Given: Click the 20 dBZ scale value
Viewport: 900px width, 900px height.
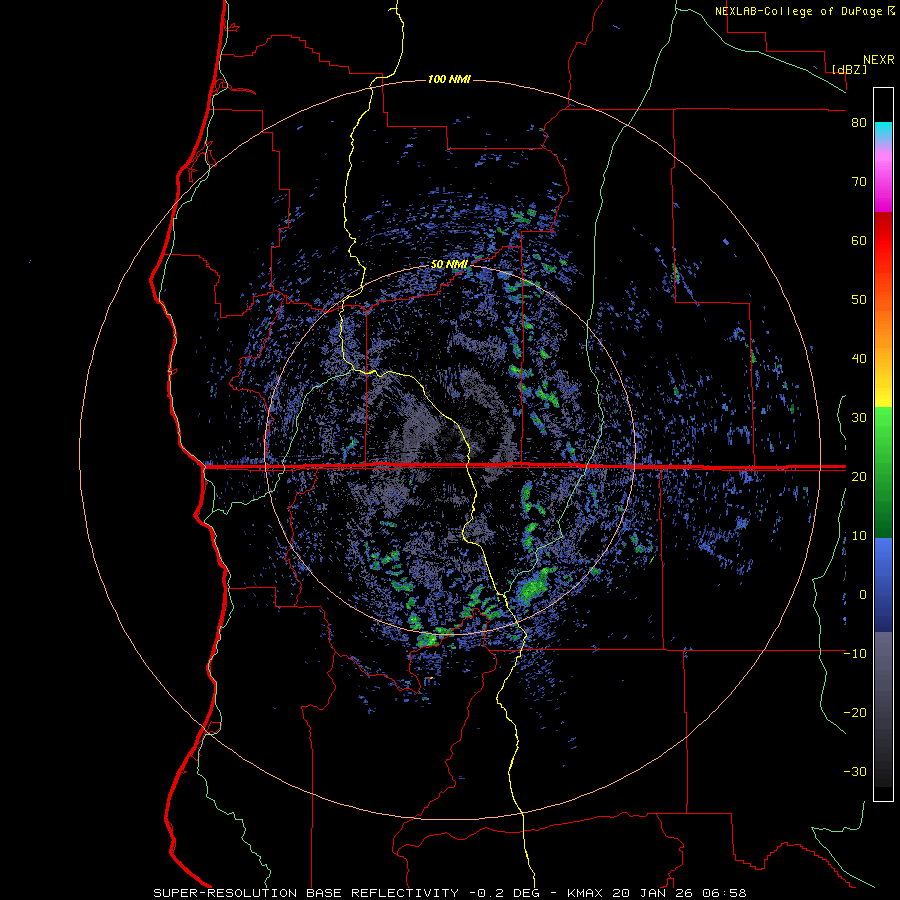Looking at the screenshot, I should (859, 477).
